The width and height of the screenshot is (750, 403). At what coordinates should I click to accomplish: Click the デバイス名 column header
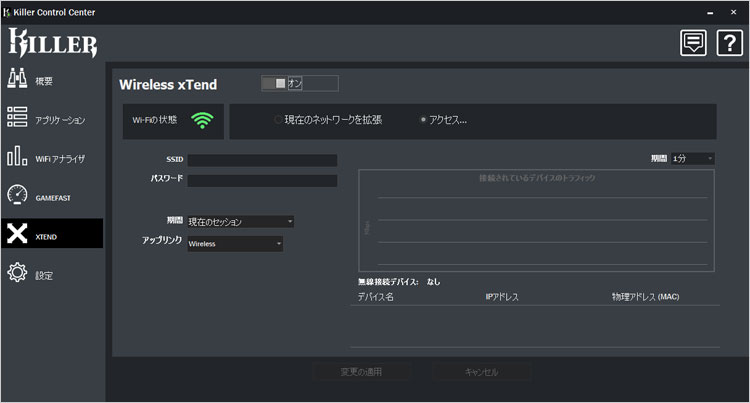coord(376,297)
